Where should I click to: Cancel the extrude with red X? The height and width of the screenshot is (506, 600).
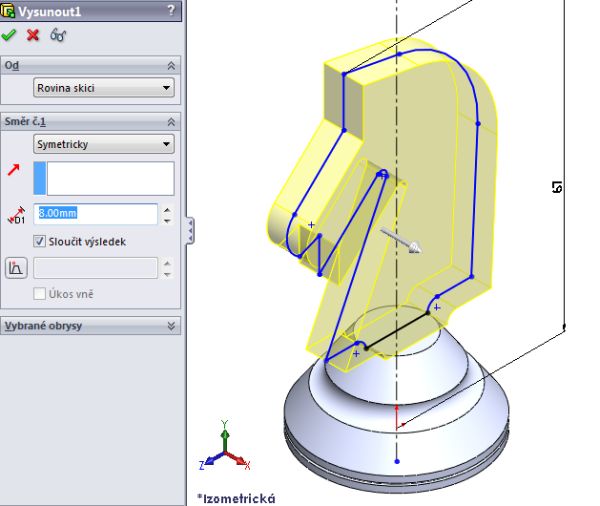click(x=33, y=35)
